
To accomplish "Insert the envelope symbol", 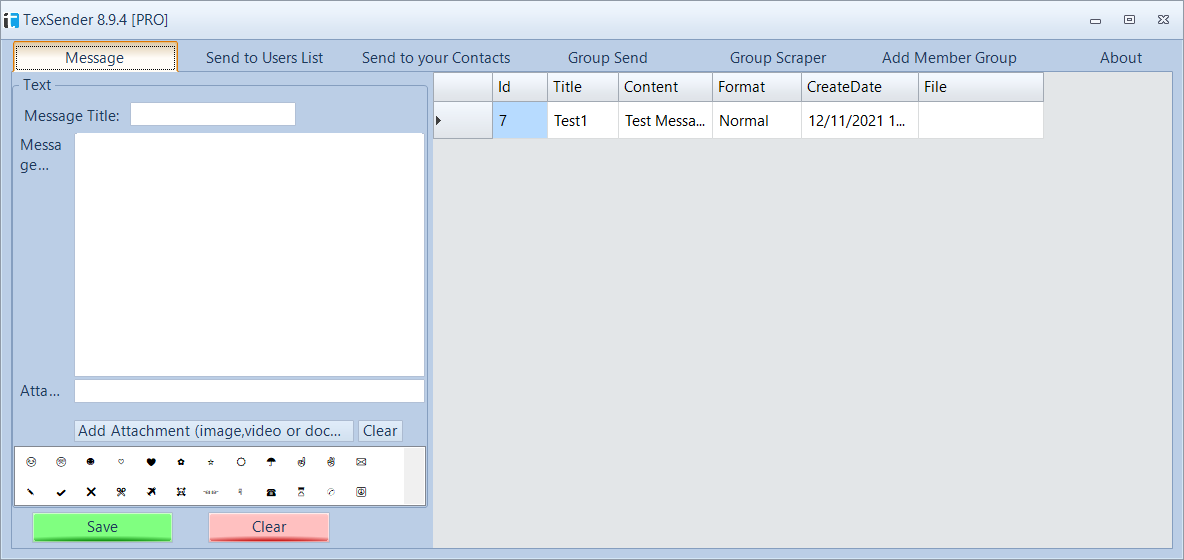I will coord(361,461).
